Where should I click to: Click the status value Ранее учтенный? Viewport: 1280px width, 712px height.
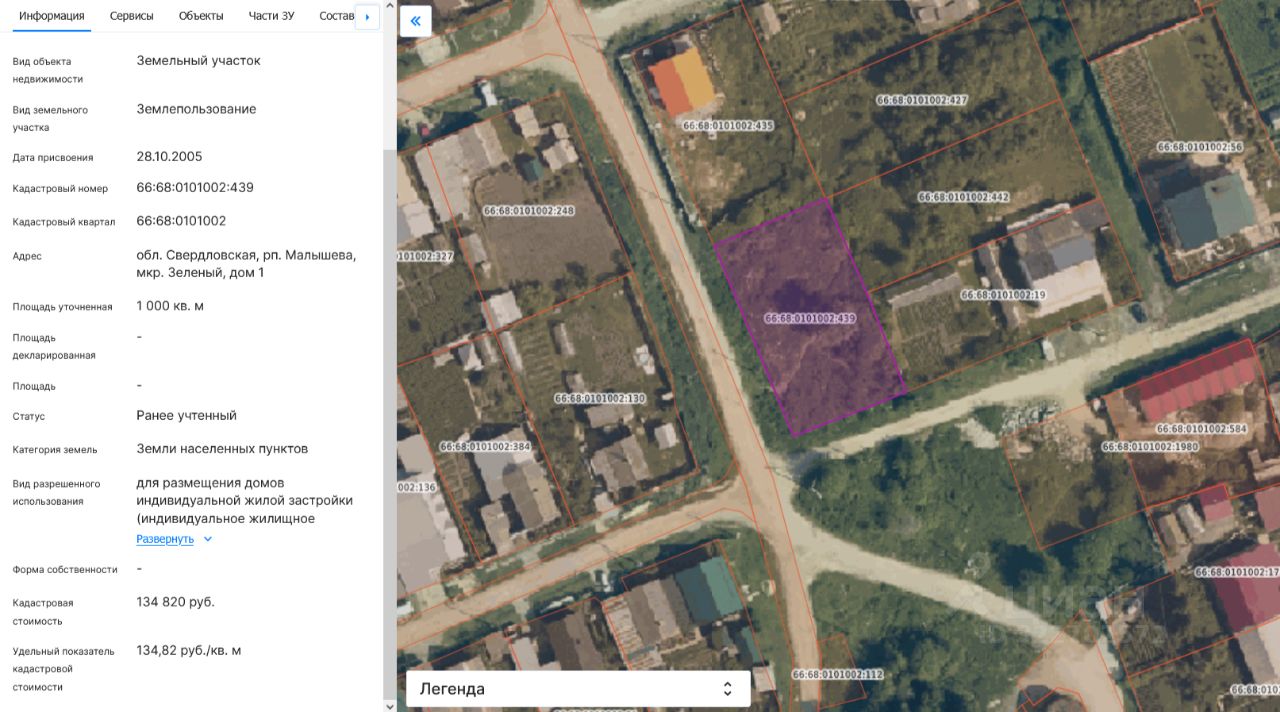coord(187,416)
